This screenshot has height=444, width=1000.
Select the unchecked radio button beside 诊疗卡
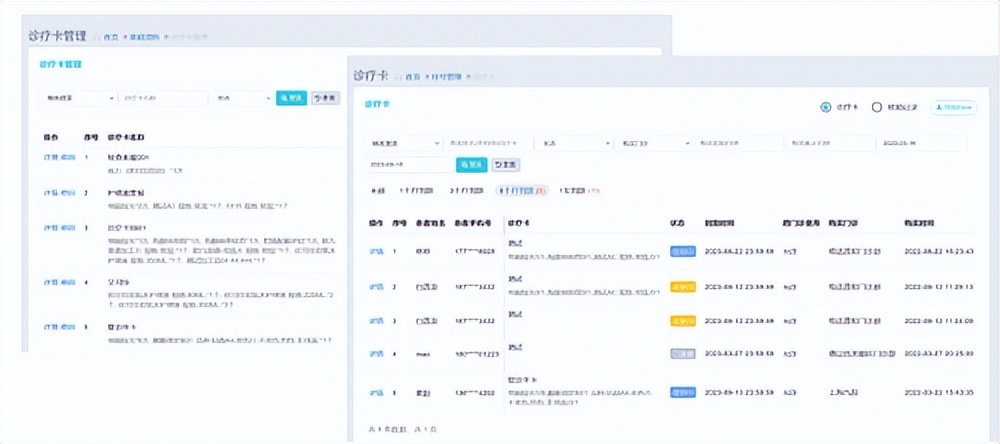876,108
